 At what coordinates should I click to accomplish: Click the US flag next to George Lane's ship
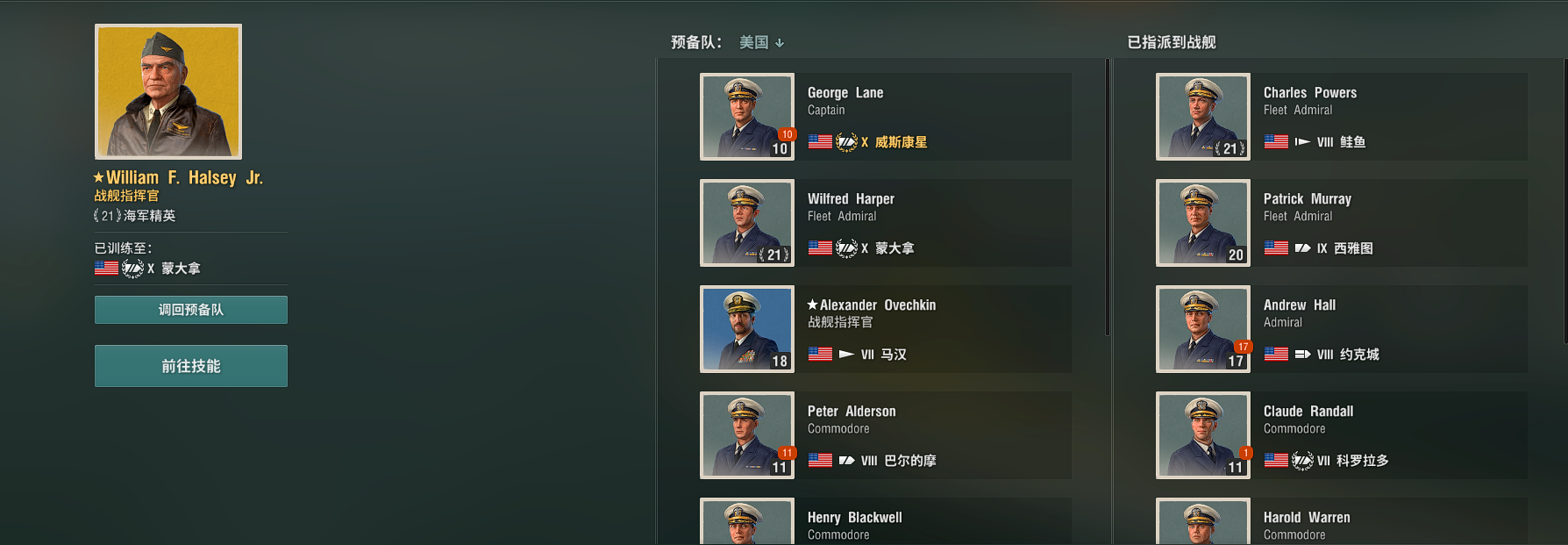point(820,142)
